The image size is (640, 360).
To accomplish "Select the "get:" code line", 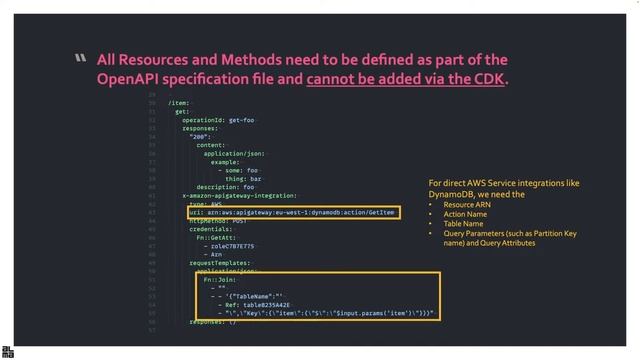I will pos(182,111).
